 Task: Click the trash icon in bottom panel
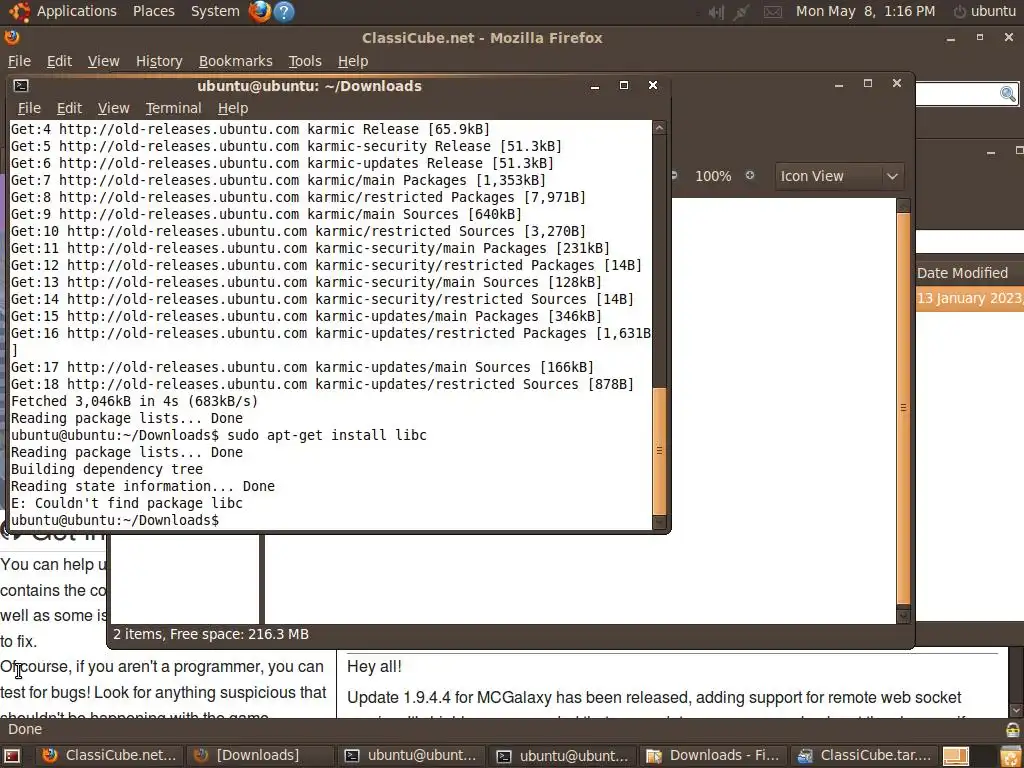pyautogui.click(x=1010, y=756)
